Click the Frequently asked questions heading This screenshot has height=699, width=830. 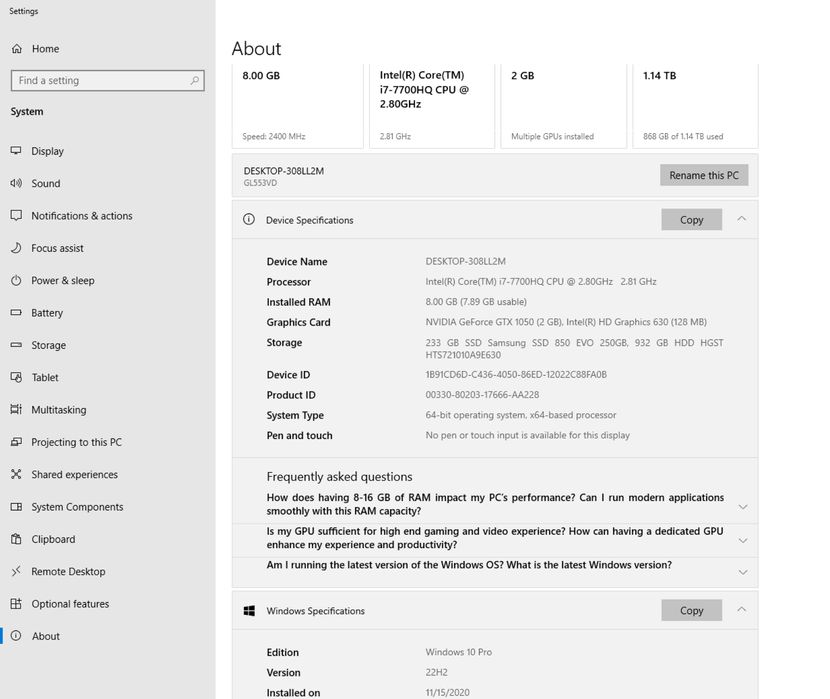pos(339,477)
